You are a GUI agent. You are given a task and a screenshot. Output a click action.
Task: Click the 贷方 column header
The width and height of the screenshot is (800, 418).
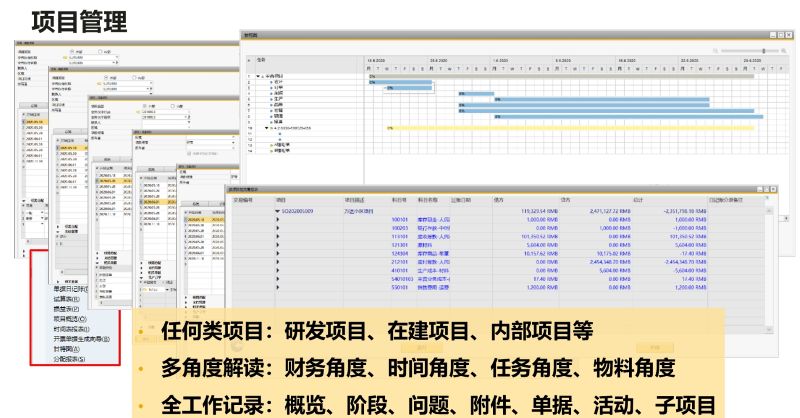pyautogui.click(x=566, y=200)
